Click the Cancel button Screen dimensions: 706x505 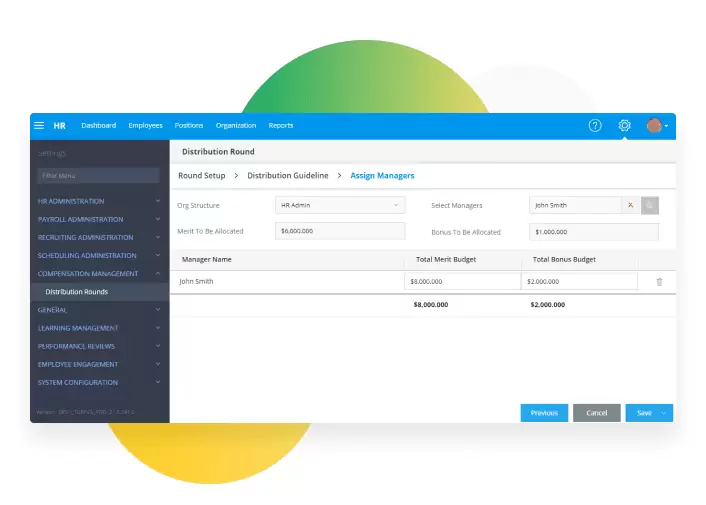click(x=597, y=413)
